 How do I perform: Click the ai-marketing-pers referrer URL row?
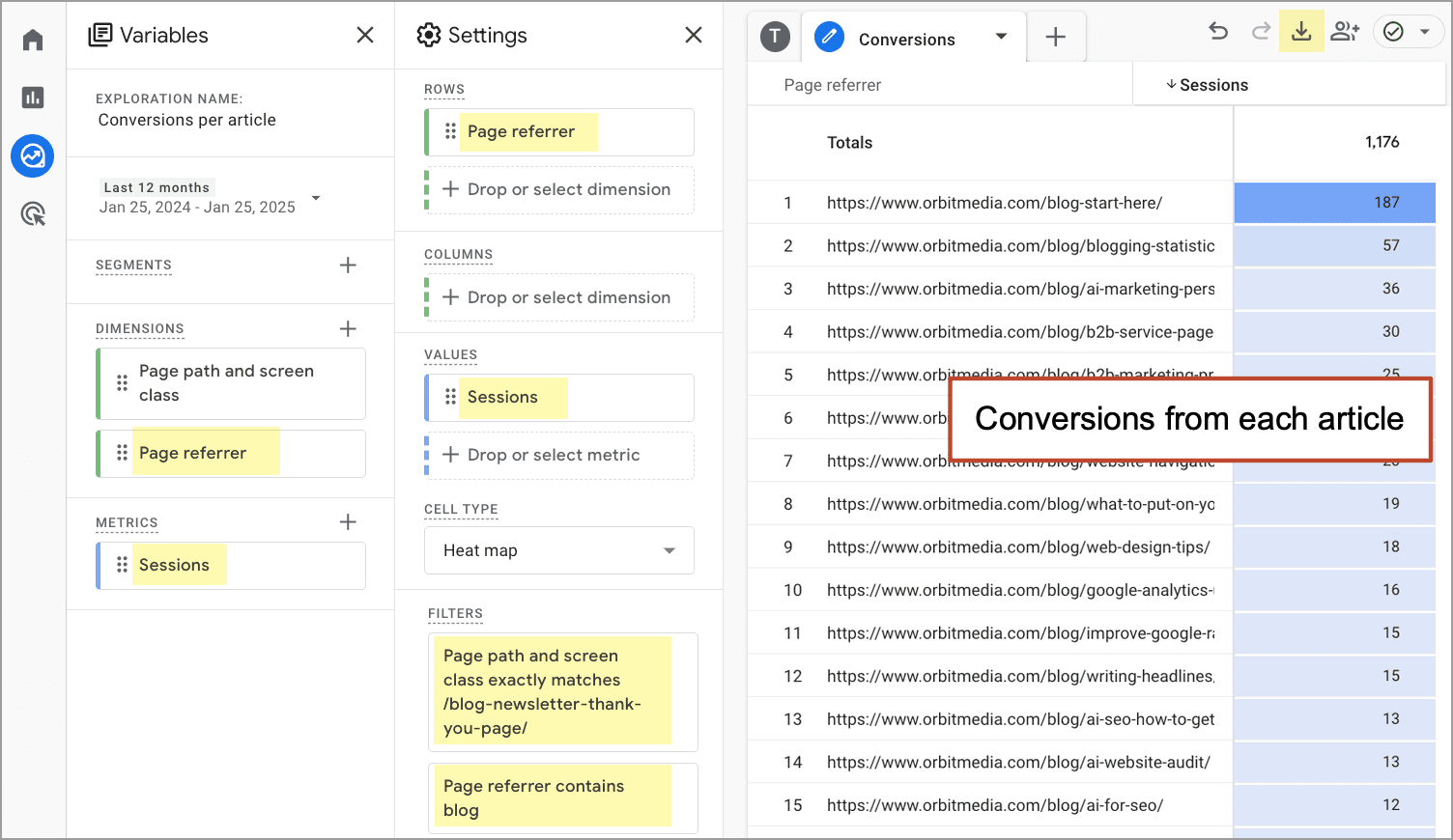pyautogui.click(x=1020, y=289)
